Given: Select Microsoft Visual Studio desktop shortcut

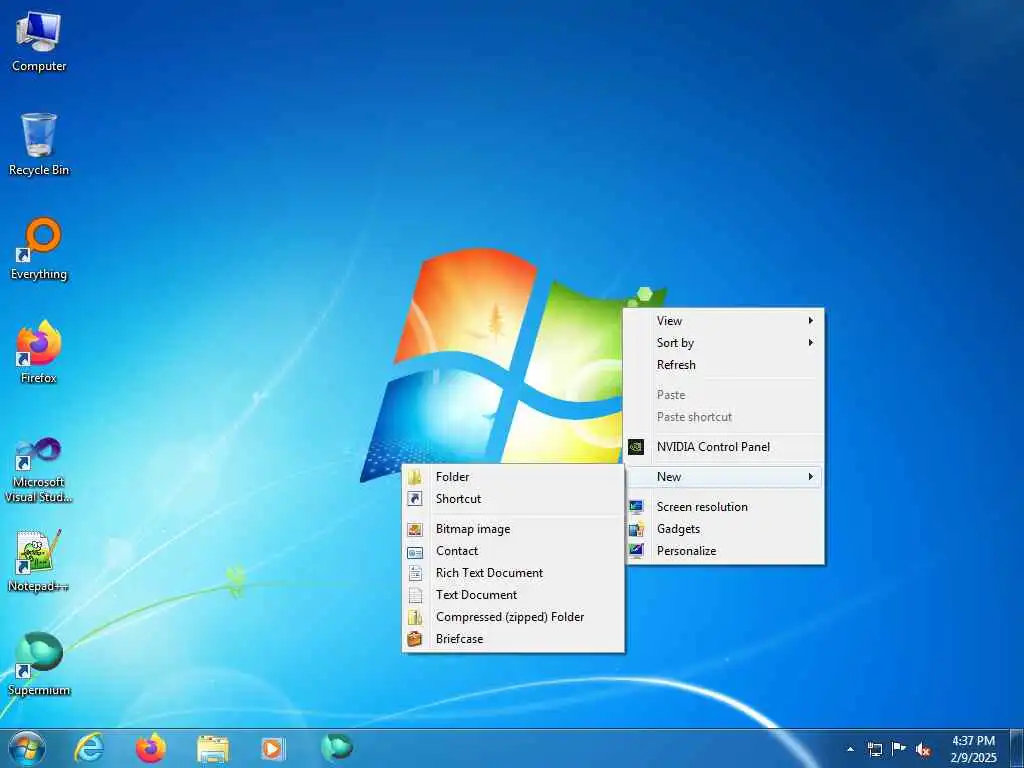Looking at the screenshot, I should pos(39,470).
